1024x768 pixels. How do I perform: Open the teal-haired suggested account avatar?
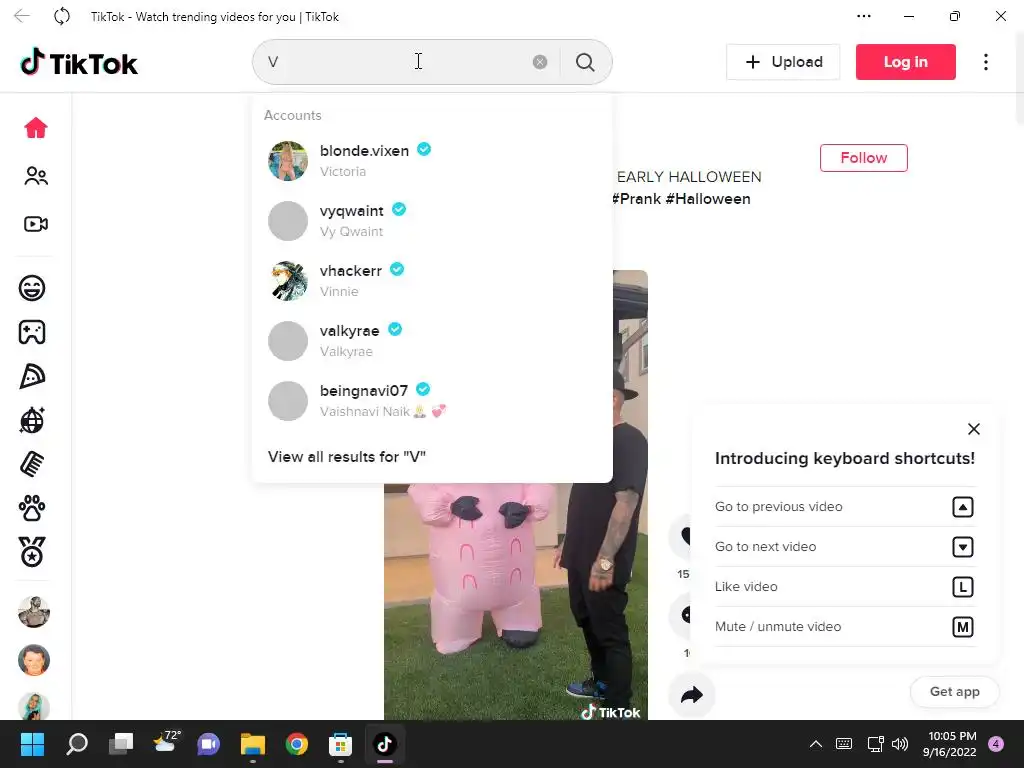[x=34, y=706]
